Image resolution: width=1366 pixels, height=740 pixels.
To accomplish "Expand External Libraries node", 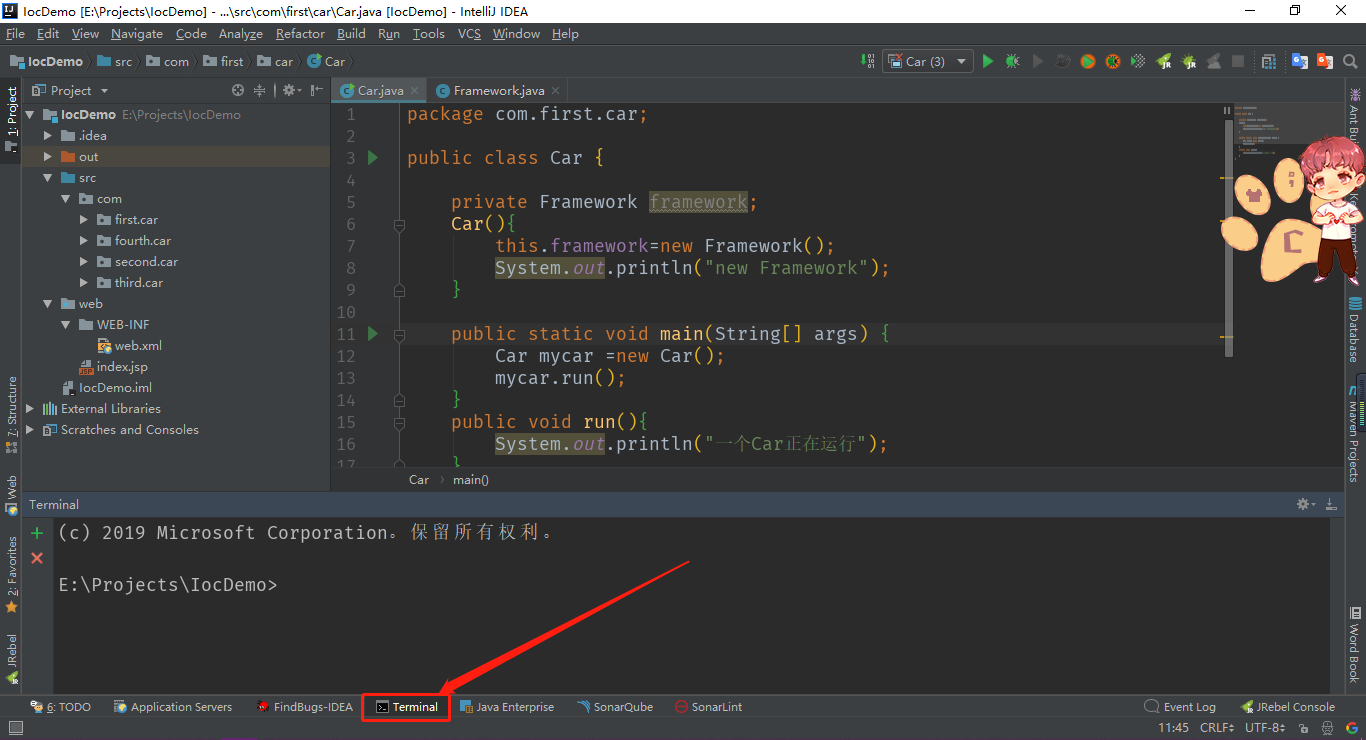I will (x=30, y=408).
